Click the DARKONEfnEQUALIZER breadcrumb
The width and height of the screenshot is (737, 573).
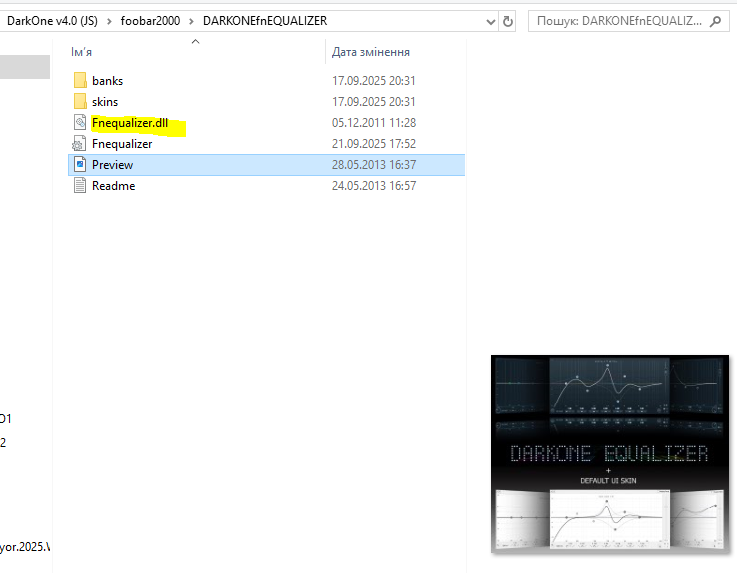[265, 21]
